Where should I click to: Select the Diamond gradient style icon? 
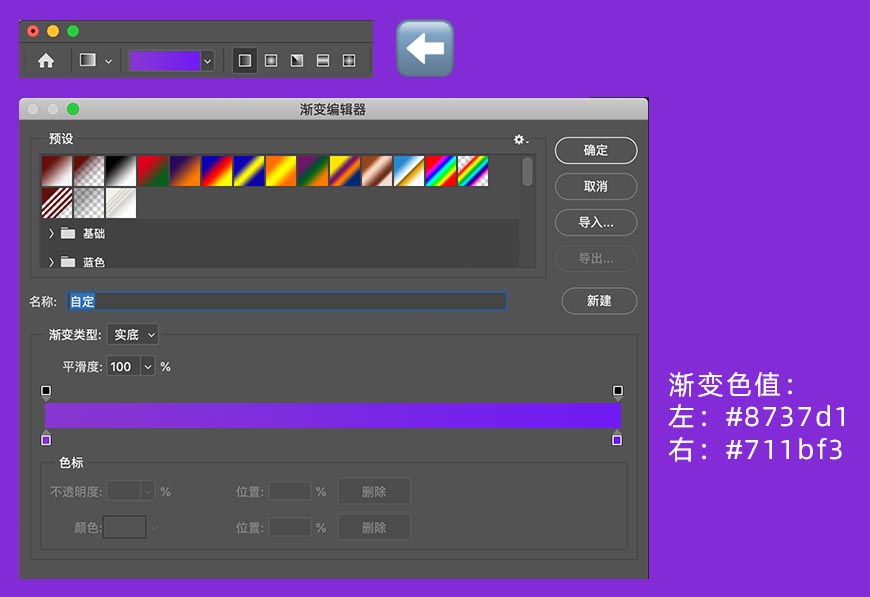pos(348,60)
